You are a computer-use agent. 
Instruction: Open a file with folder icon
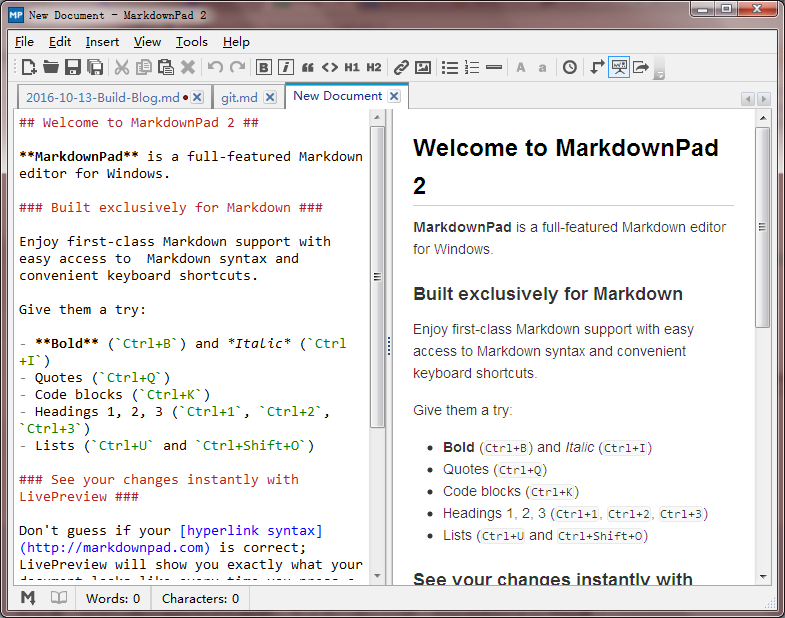51,67
